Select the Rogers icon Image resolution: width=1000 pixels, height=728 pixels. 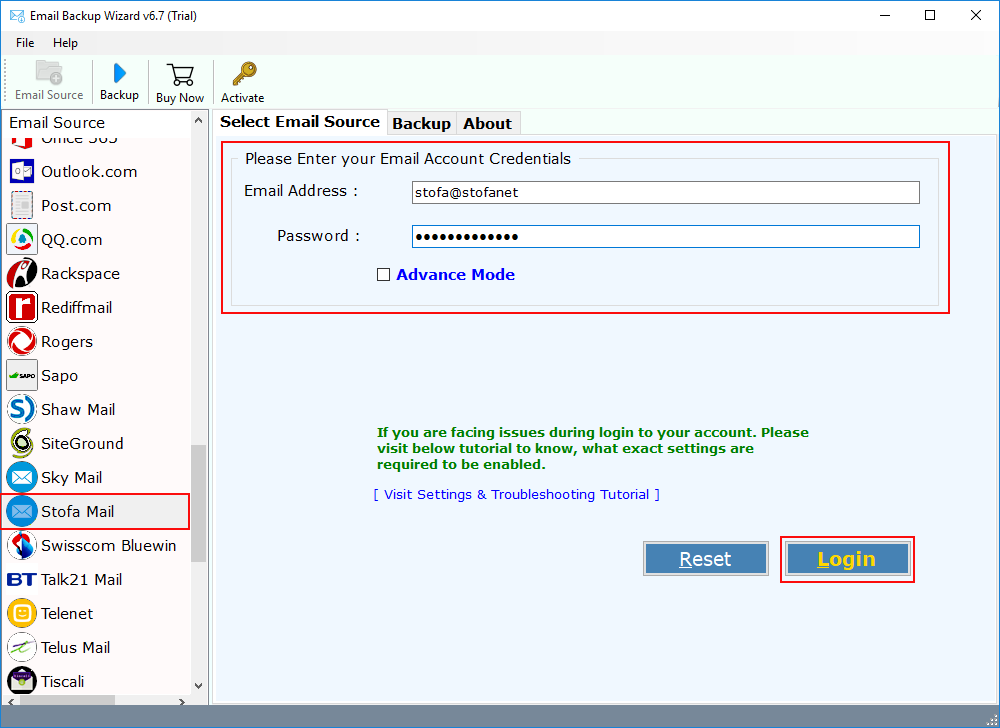click(x=22, y=342)
